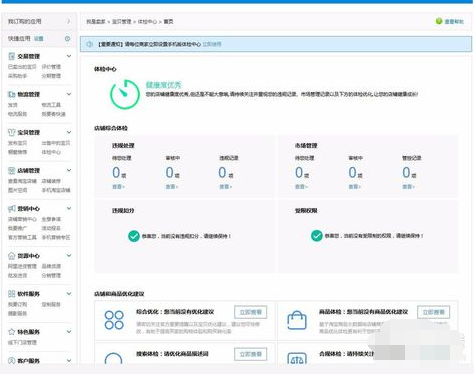This screenshot has height=377, width=474.
Task: Click 查看 under 违规处理 审核中
Action: click(x=172, y=187)
